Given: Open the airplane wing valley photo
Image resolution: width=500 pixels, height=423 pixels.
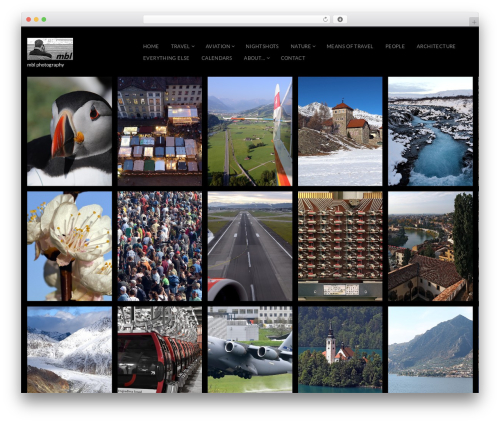Looking at the screenshot, I should 250,131.
